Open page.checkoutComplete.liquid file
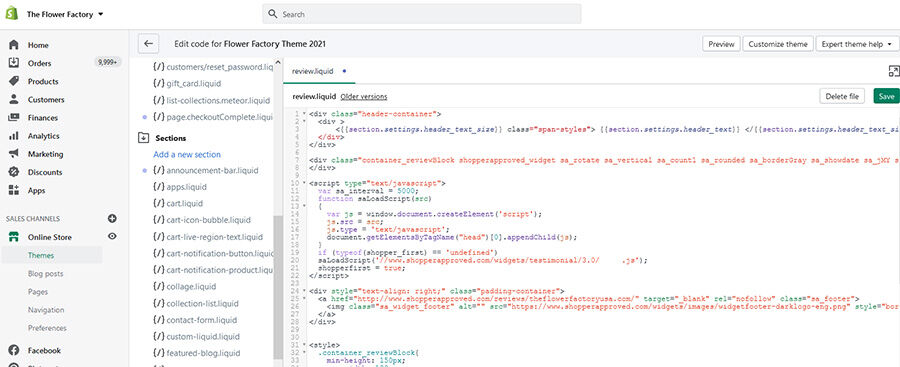The width and height of the screenshot is (900, 367). (x=213, y=117)
